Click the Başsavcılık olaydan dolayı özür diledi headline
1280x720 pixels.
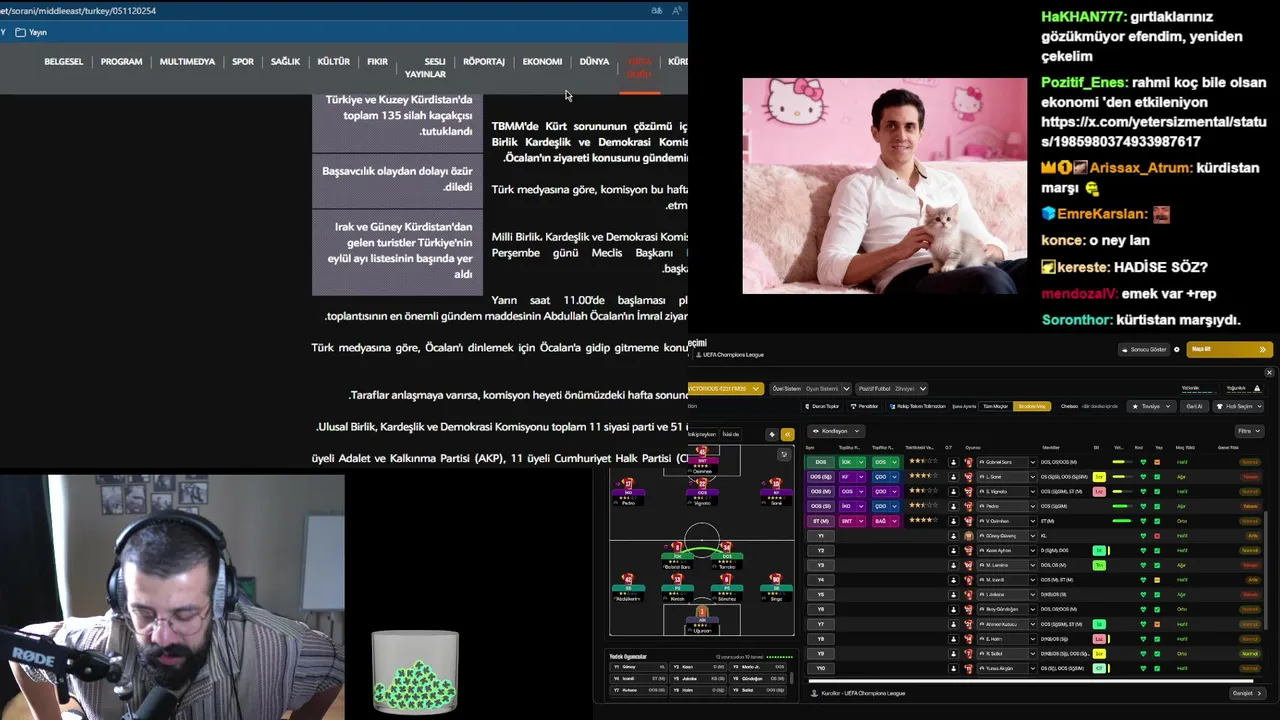click(397, 179)
